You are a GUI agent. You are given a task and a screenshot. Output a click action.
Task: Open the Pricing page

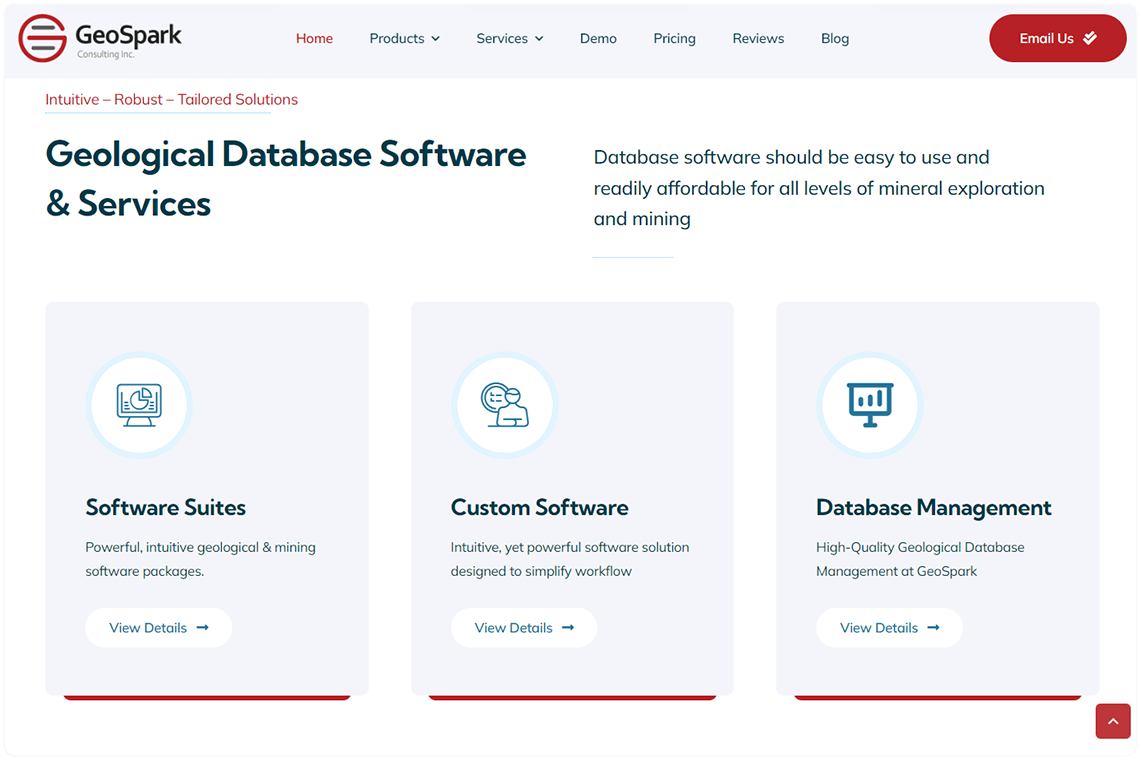(x=675, y=39)
